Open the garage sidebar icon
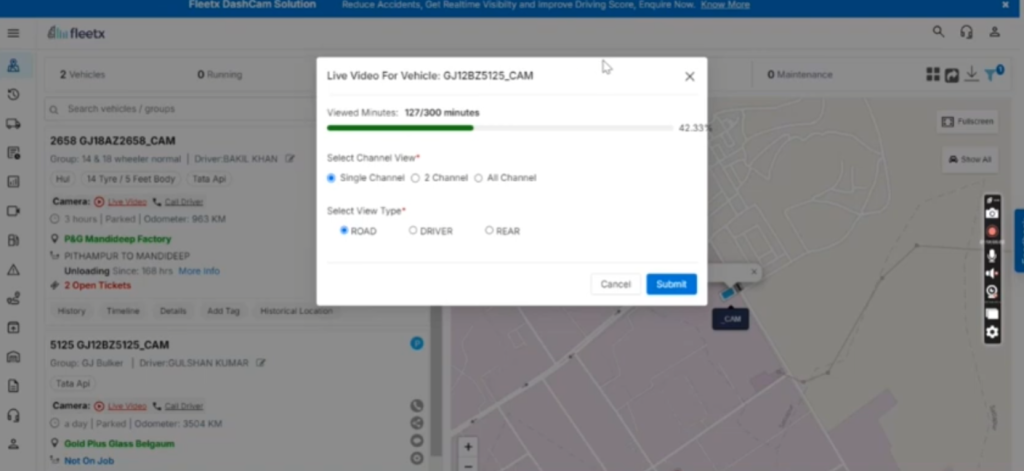This screenshot has height=471, width=1024. click(x=13, y=357)
